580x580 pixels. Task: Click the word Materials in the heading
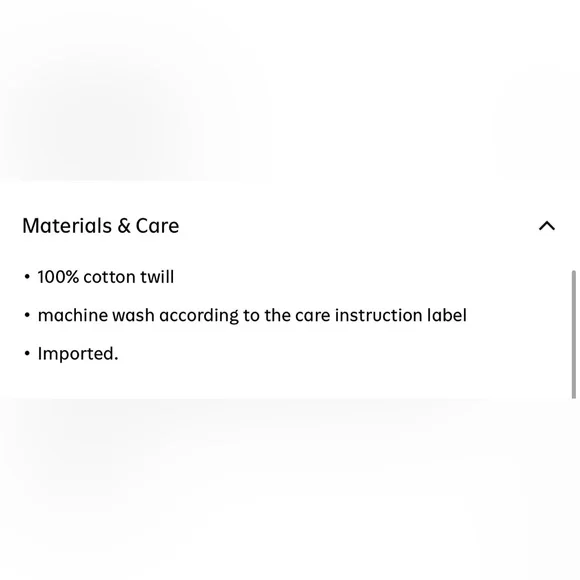(x=67, y=226)
